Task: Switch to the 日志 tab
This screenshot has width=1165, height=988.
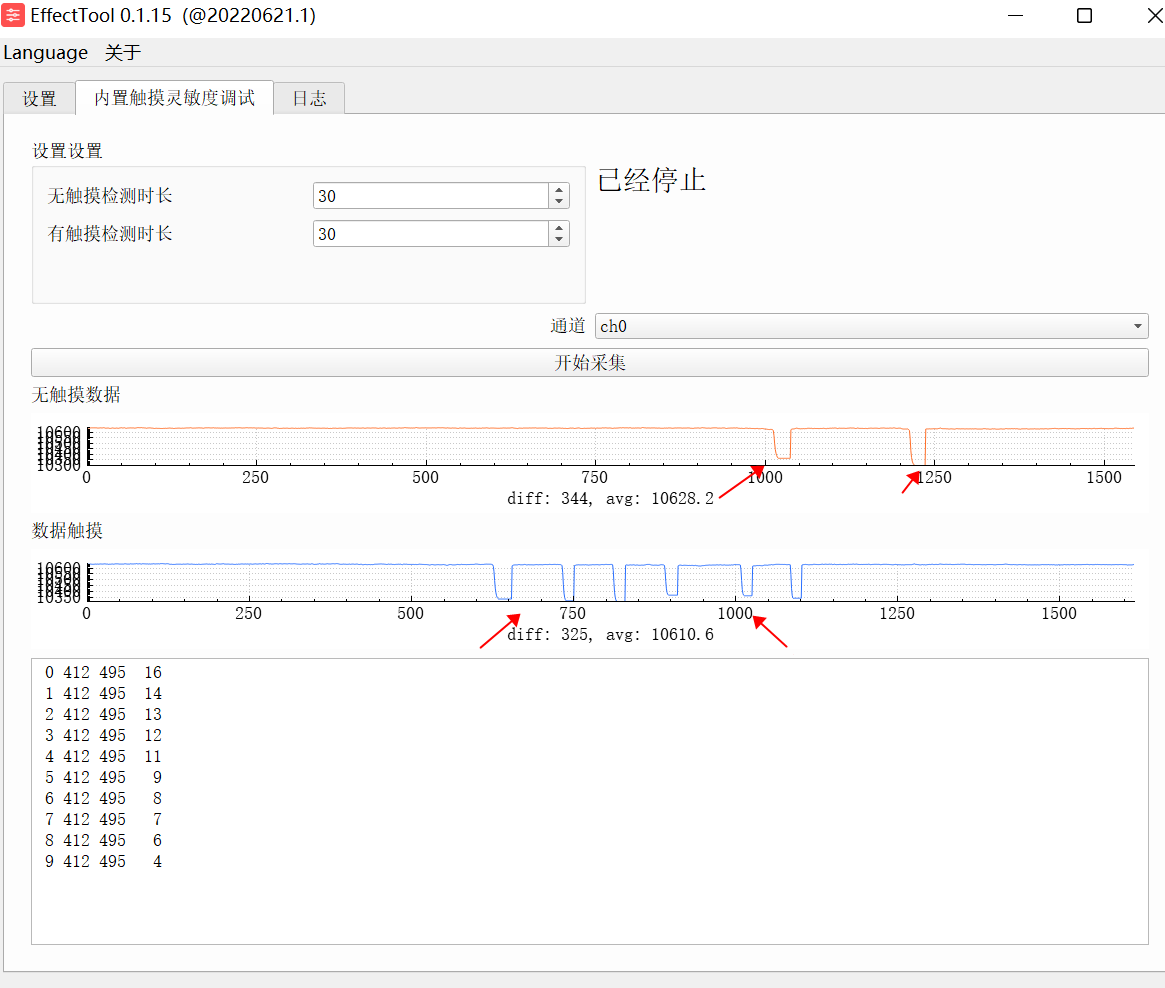Action: (x=309, y=99)
